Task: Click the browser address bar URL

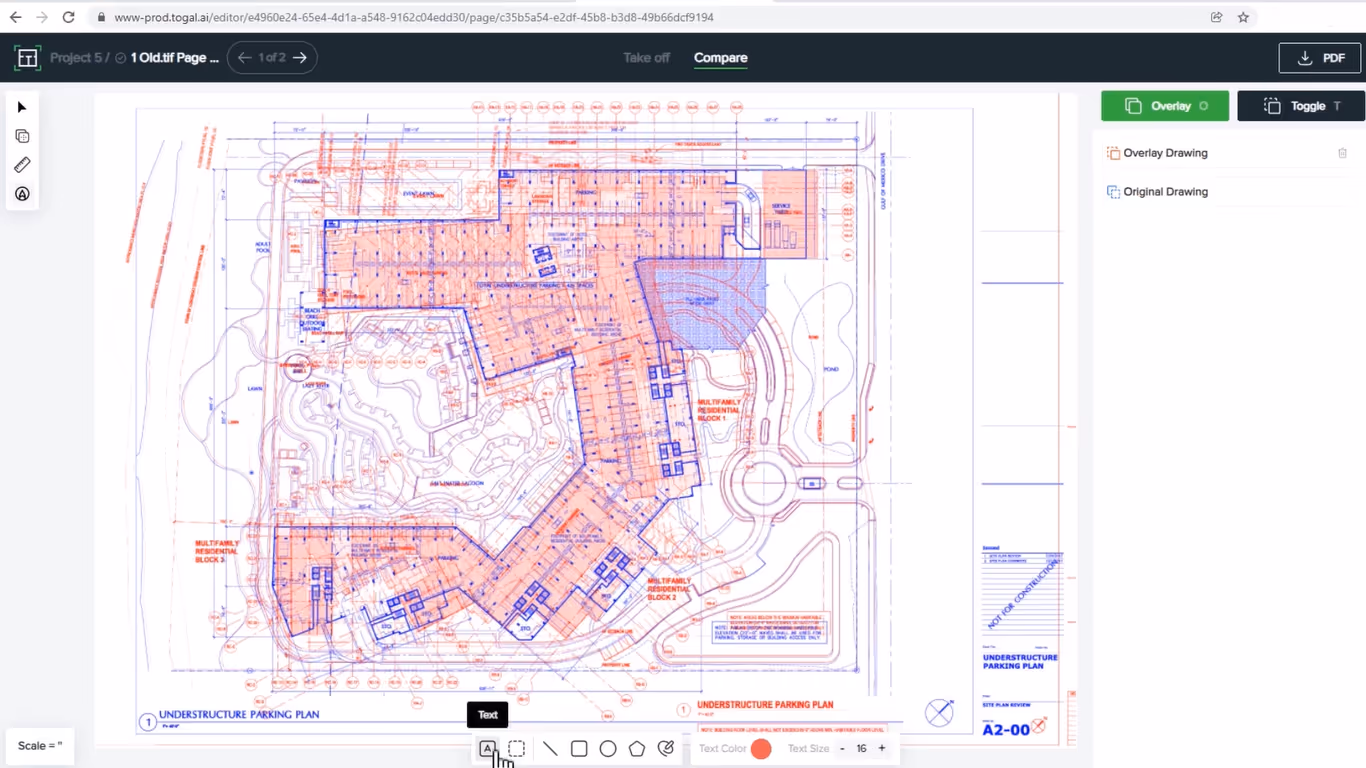Action: click(x=414, y=17)
